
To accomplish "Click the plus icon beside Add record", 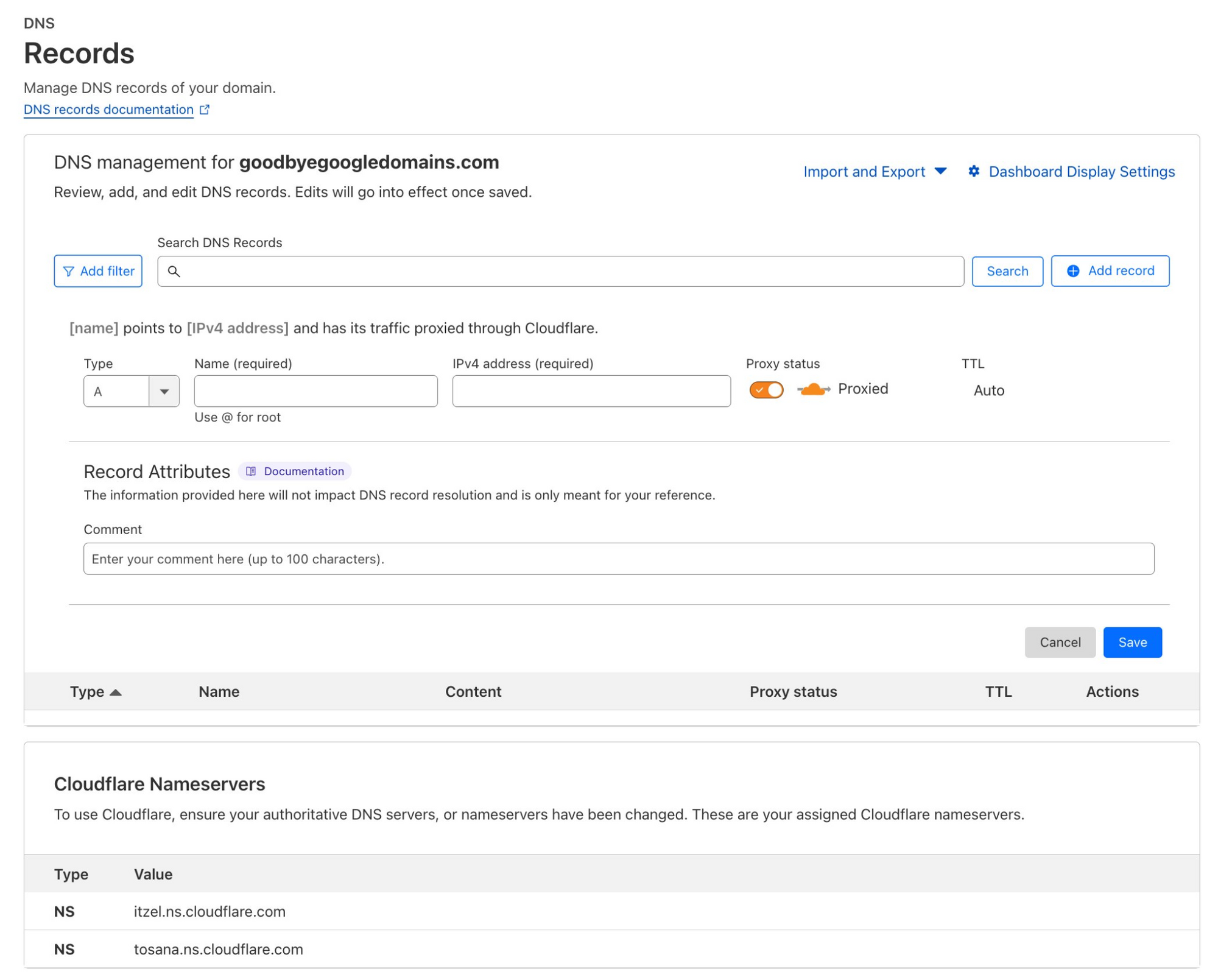I will pos(1074,271).
